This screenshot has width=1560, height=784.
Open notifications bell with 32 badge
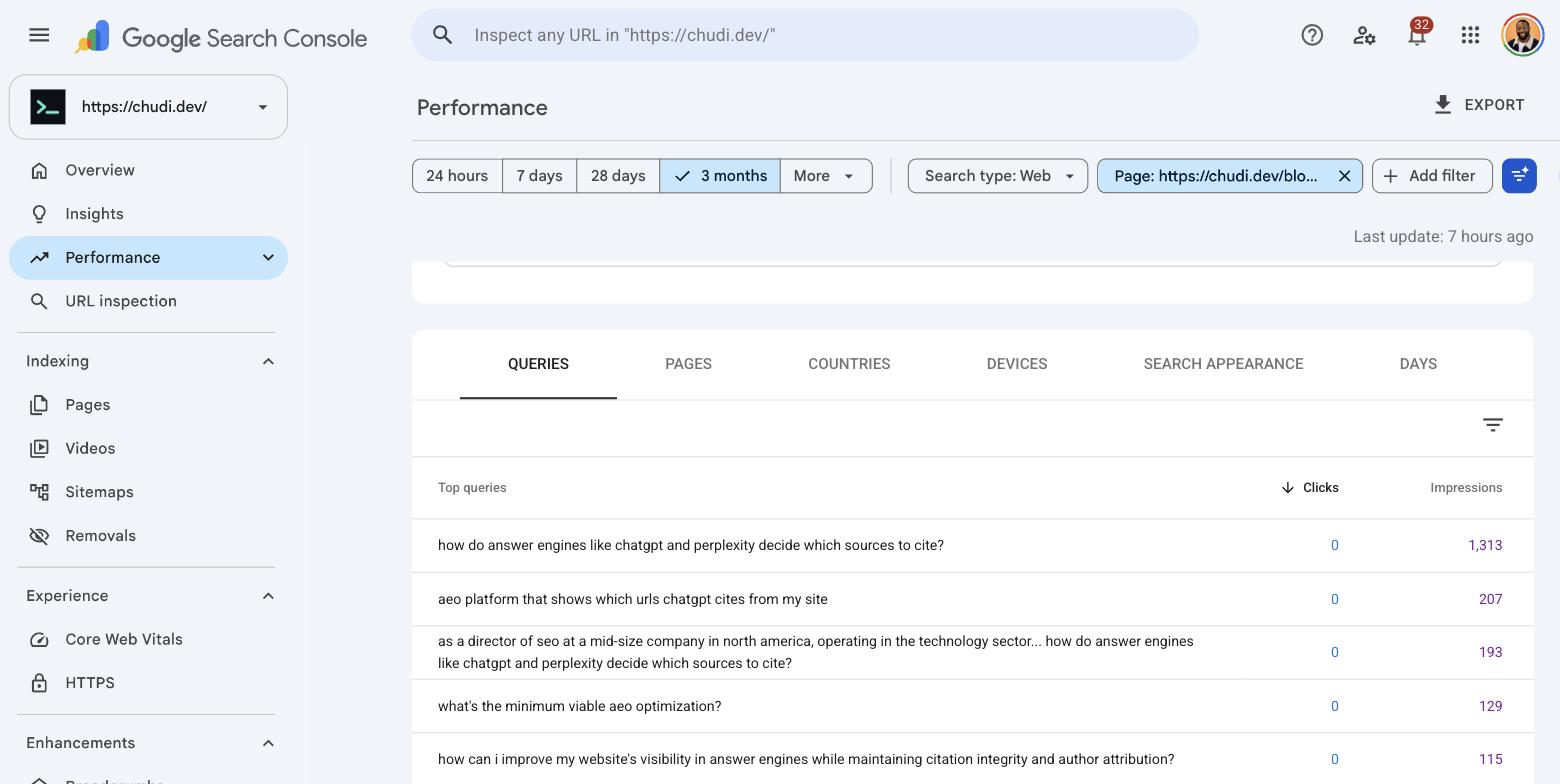1417,35
